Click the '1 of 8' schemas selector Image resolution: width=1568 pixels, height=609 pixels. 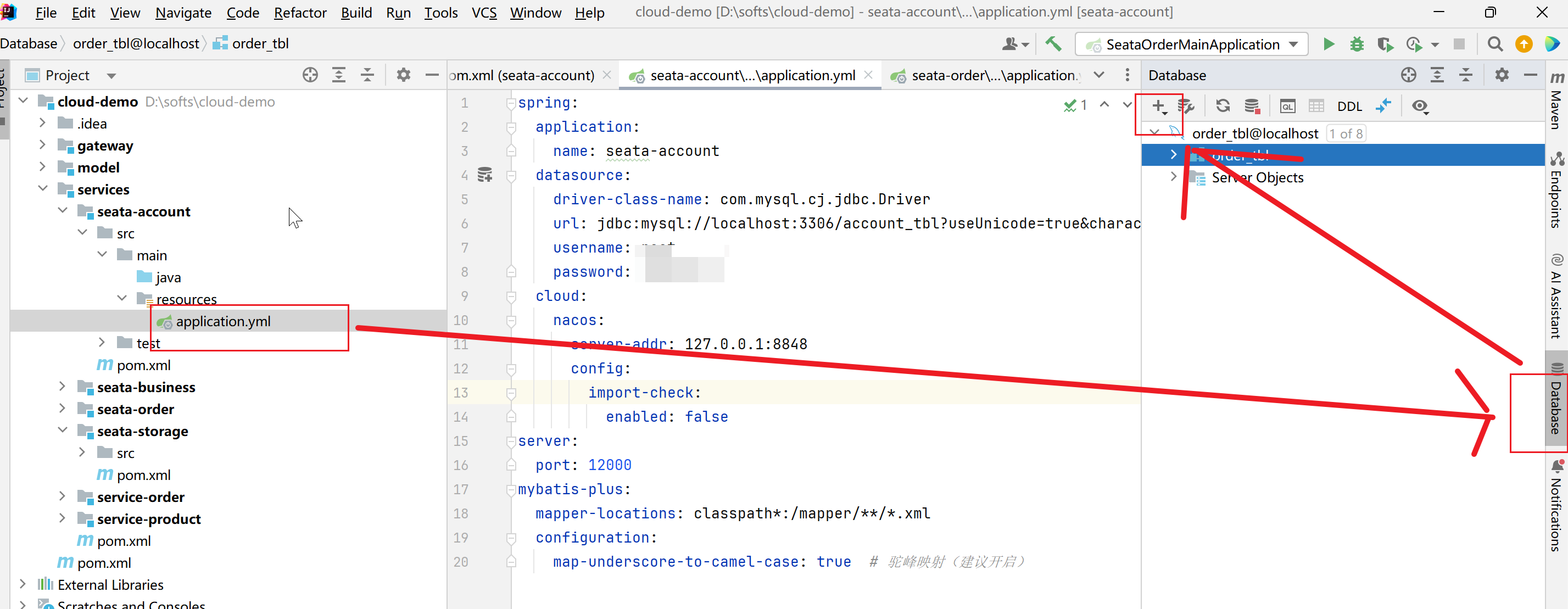point(1346,133)
